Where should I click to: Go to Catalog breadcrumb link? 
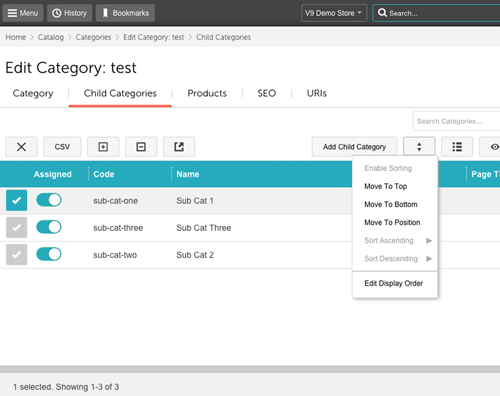51,37
